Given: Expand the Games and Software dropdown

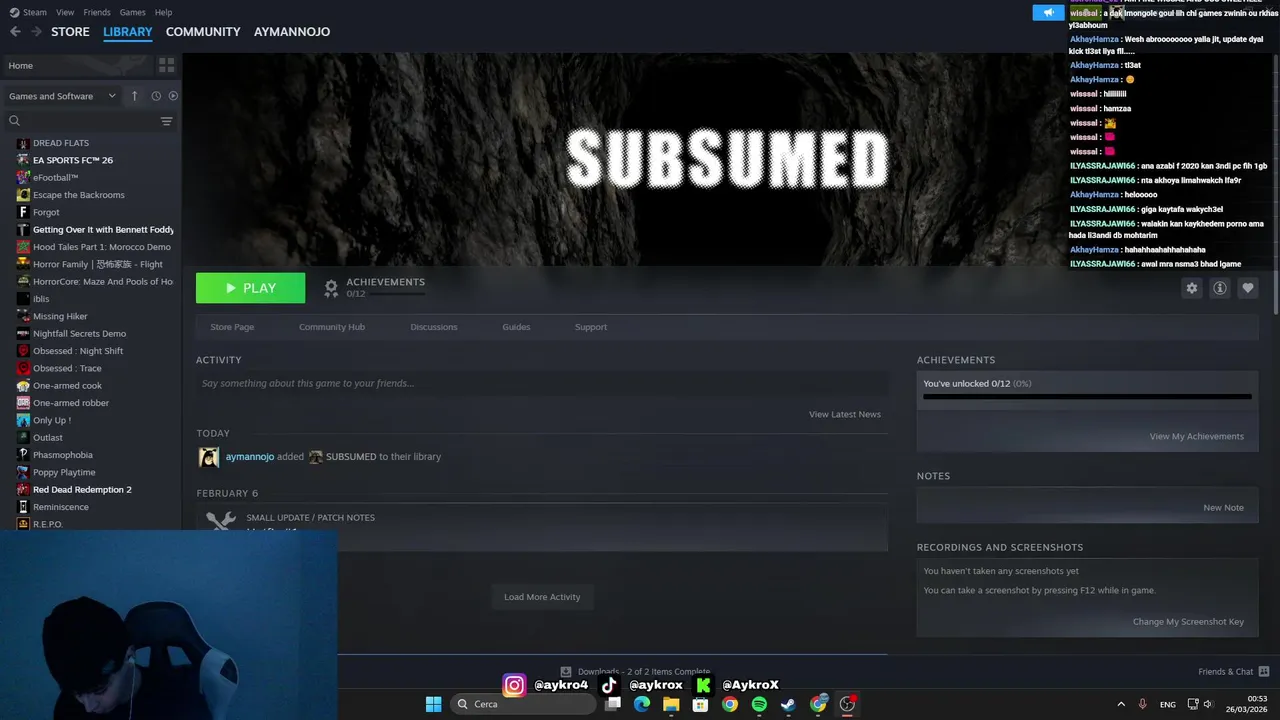Looking at the screenshot, I should [62, 96].
